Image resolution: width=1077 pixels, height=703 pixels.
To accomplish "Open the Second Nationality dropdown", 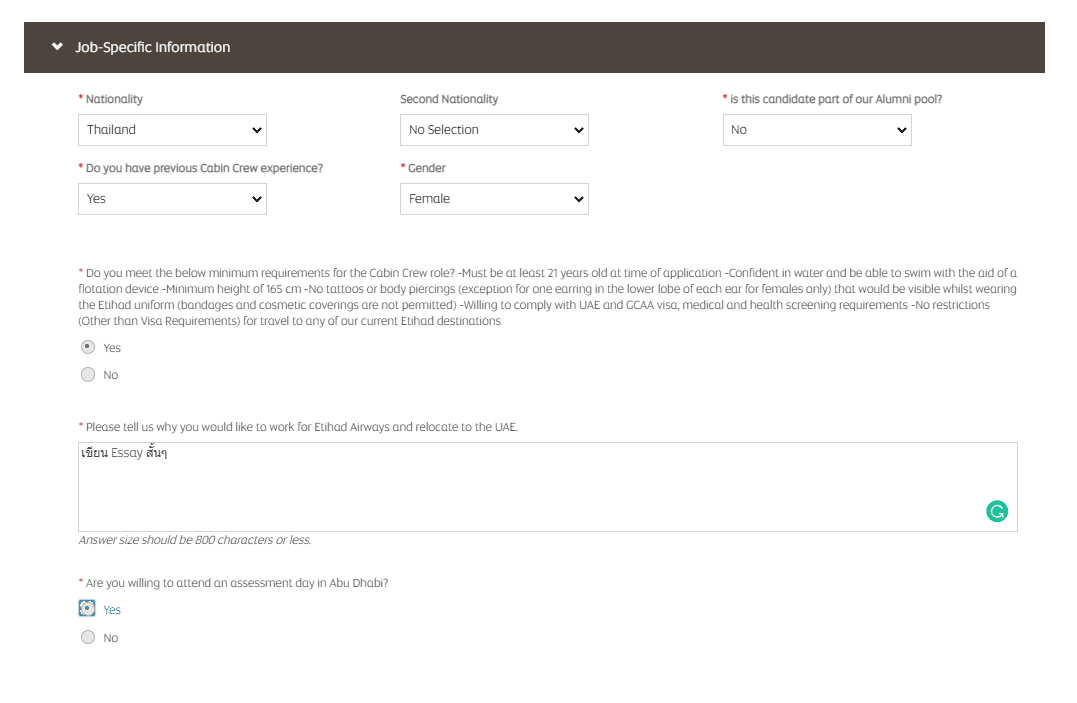I will (x=495, y=130).
